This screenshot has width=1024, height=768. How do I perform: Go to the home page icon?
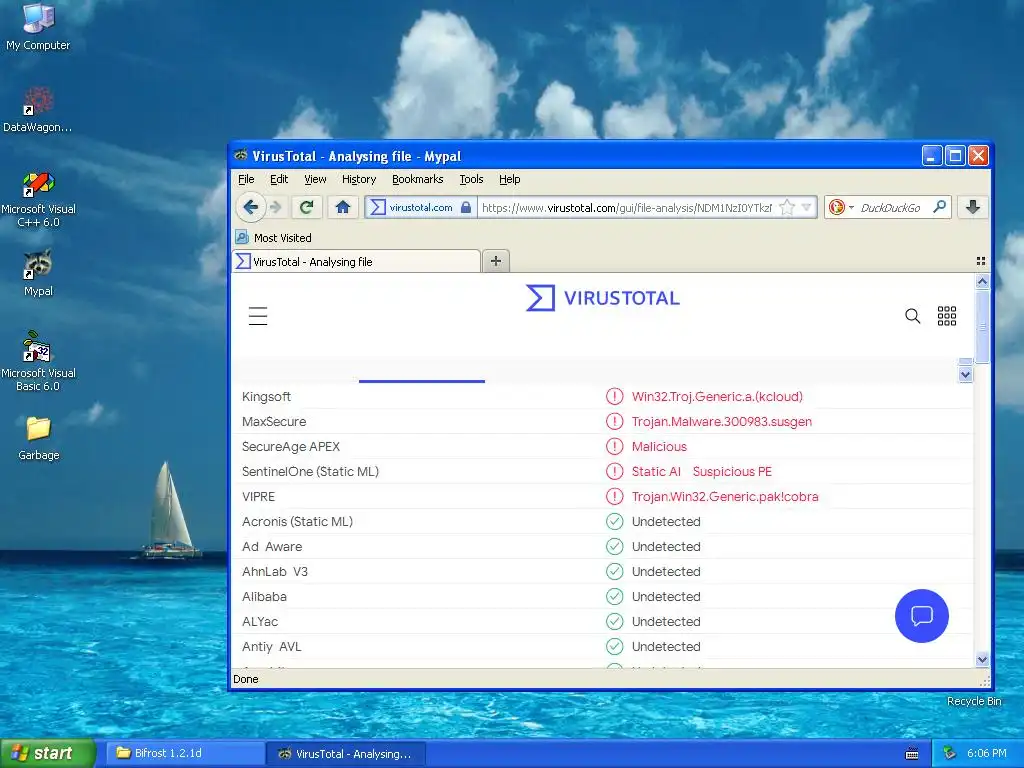(x=342, y=208)
